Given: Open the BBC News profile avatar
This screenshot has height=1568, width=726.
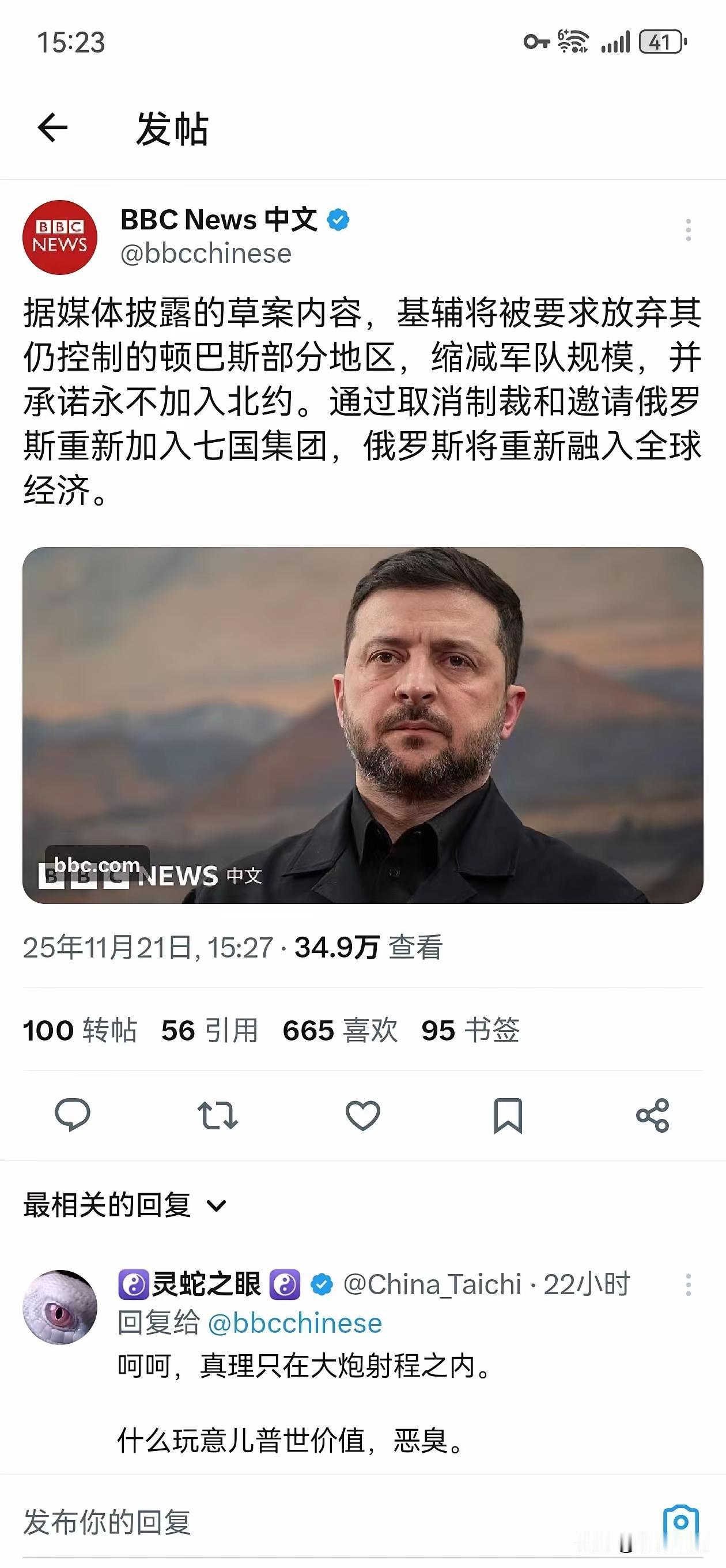Looking at the screenshot, I should (x=60, y=238).
